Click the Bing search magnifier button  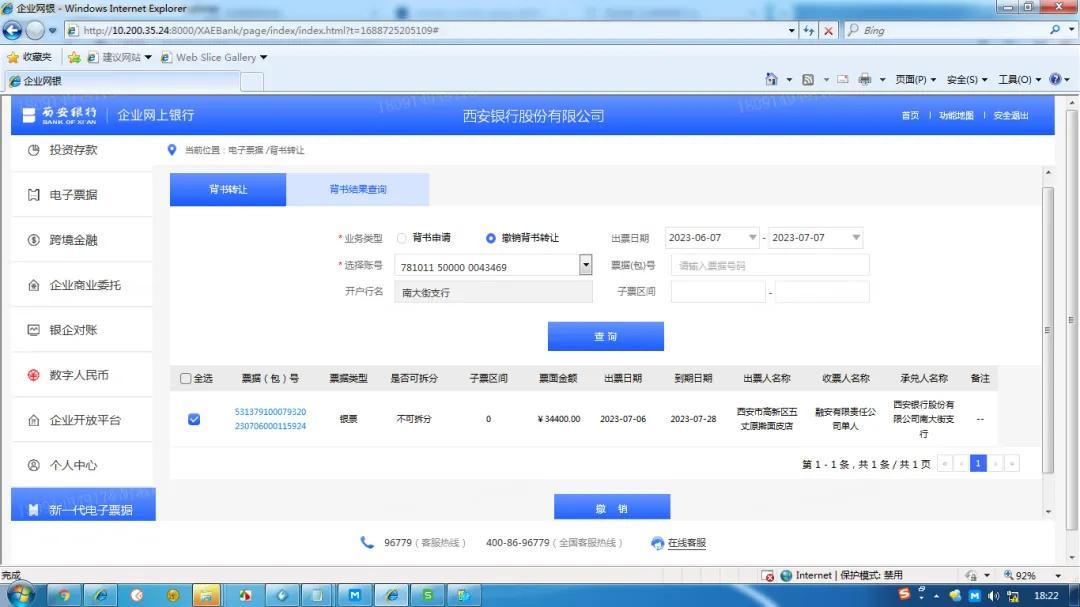click(1055, 30)
